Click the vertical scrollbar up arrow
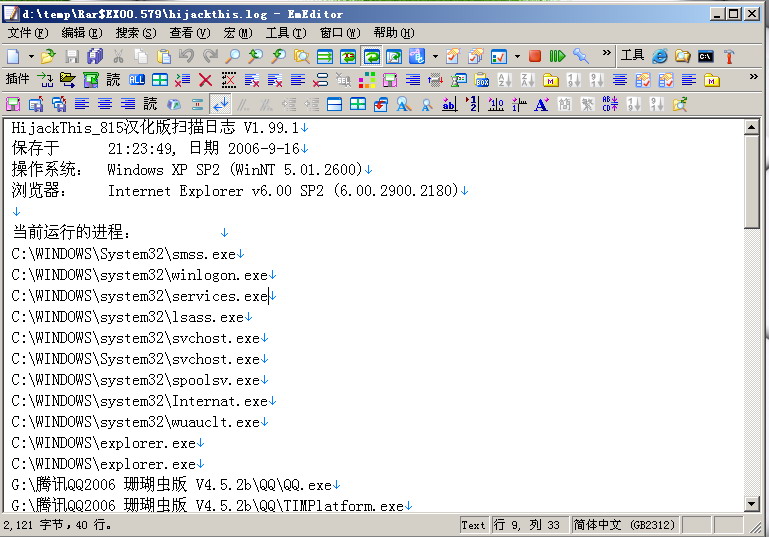 point(751,128)
